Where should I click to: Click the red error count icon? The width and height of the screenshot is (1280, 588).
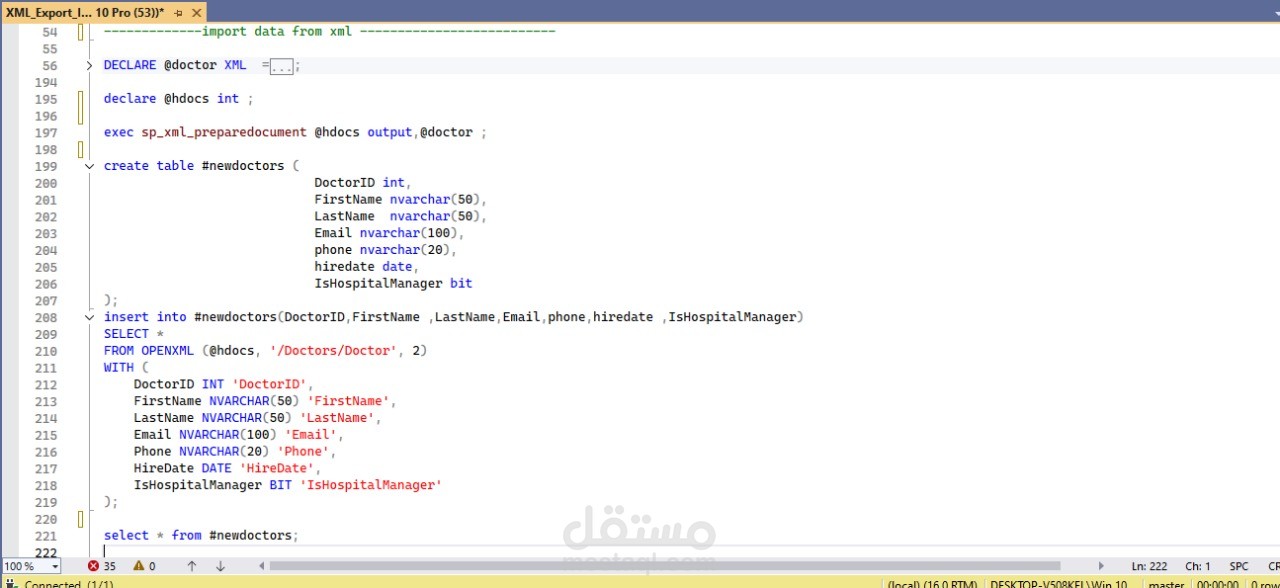click(93, 566)
